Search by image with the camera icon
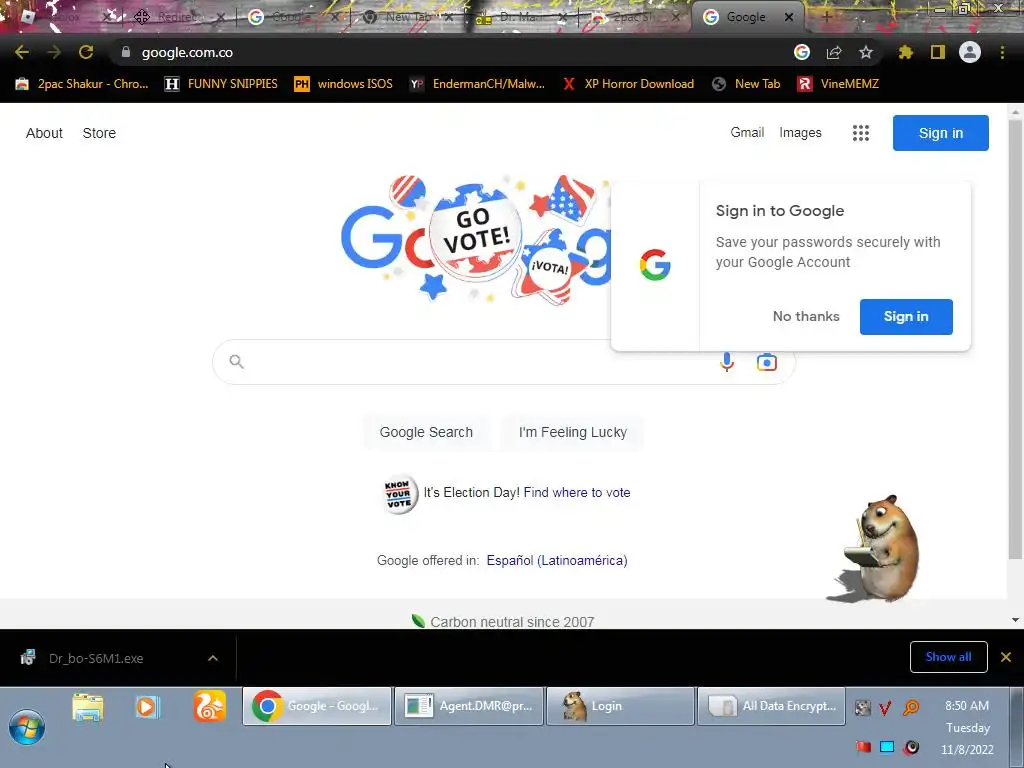Viewport: 1024px width, 768px height. coord(767,362)
